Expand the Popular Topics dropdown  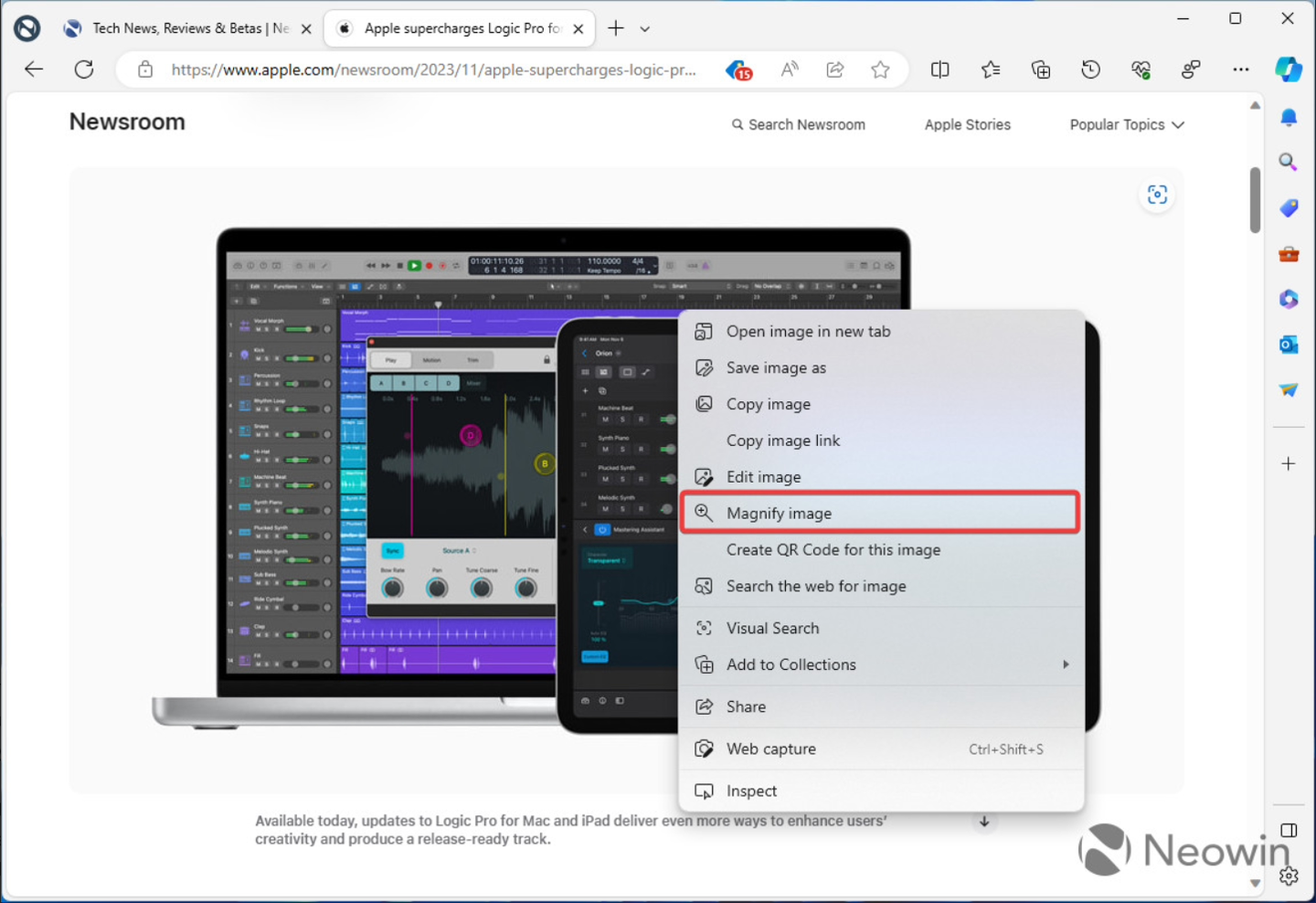point(1126,124)
